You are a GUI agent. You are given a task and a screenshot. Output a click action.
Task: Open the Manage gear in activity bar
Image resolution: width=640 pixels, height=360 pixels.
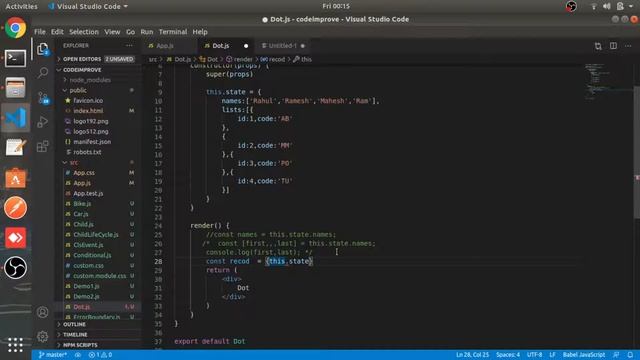pos(42,336)
